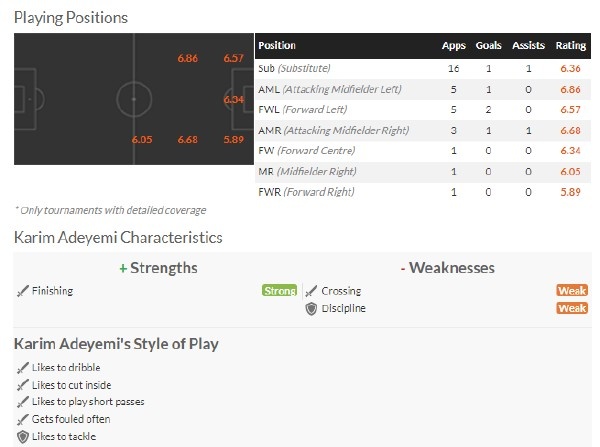This screenshot has width=600, height=447.
Task: Click the Position column header
Action: 277,46
